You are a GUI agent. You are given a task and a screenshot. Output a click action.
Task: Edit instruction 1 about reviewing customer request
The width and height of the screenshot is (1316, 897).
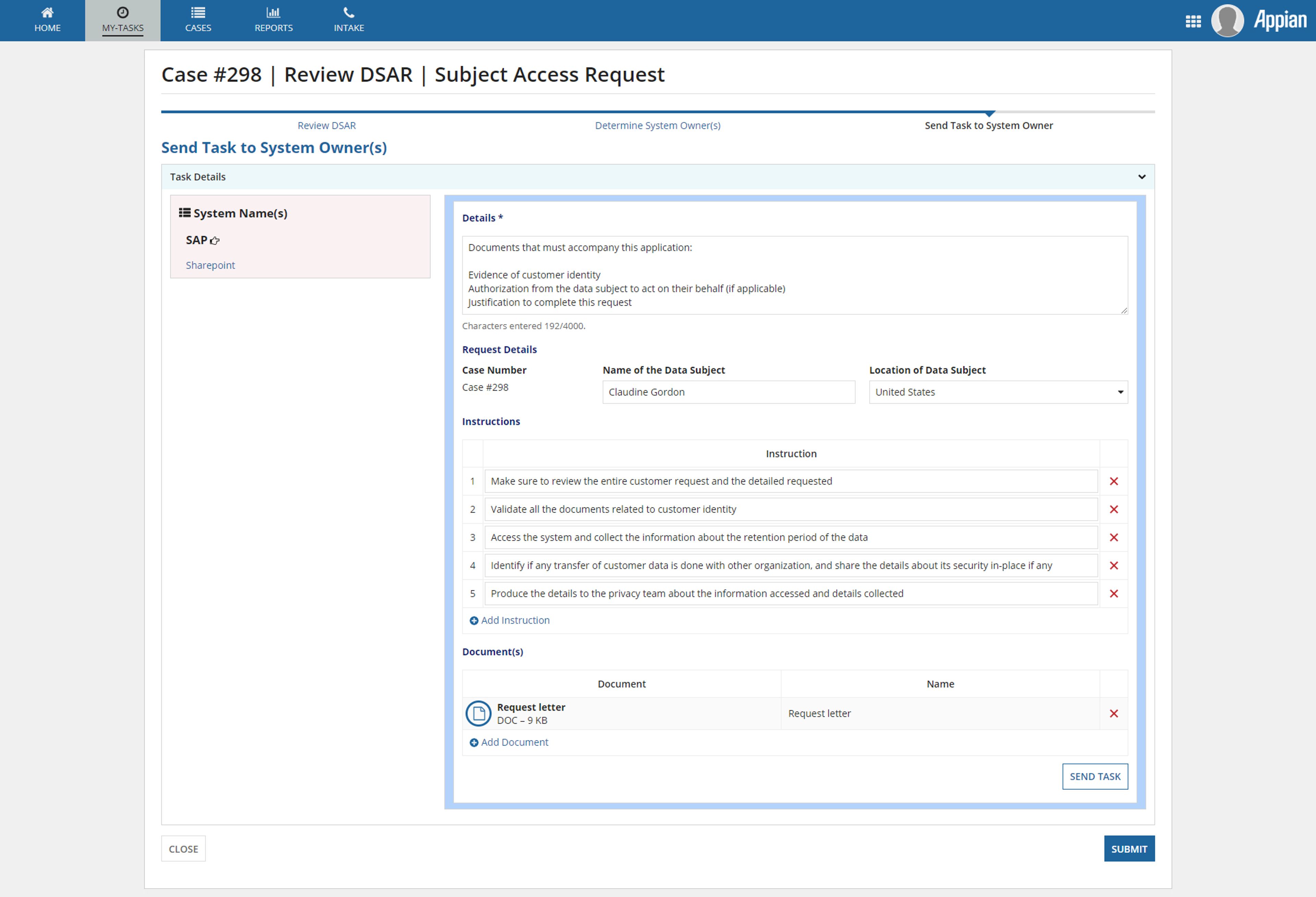pos(791,481)
